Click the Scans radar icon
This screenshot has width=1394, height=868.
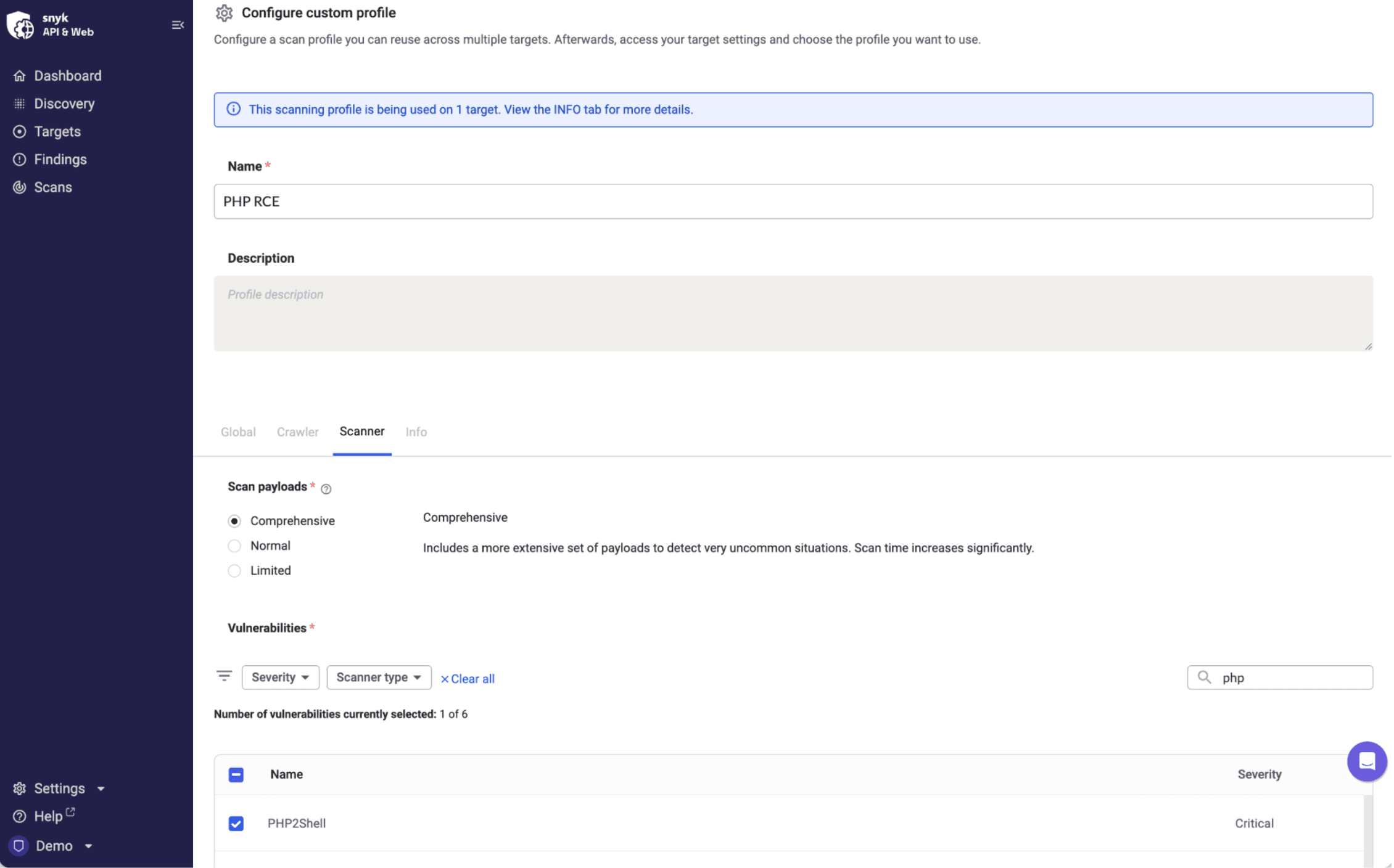click(x=20, y=187)
